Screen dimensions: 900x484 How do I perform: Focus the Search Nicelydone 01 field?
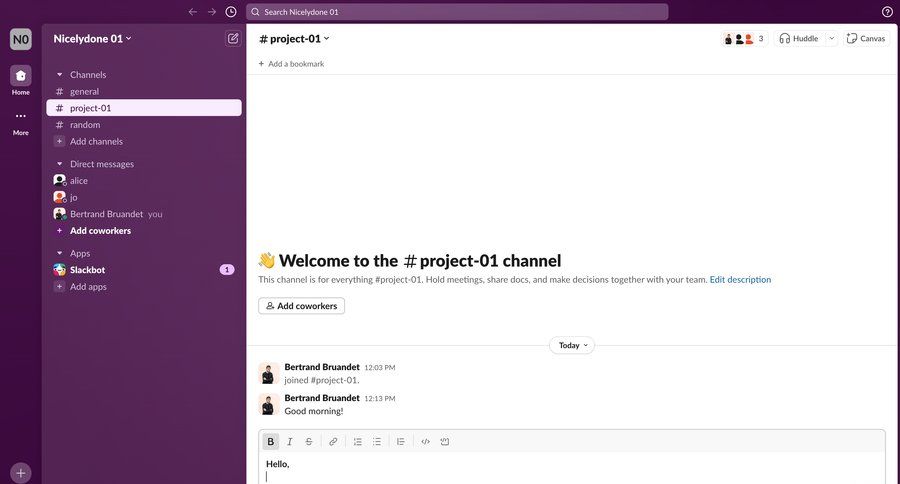tap(457, 12)
